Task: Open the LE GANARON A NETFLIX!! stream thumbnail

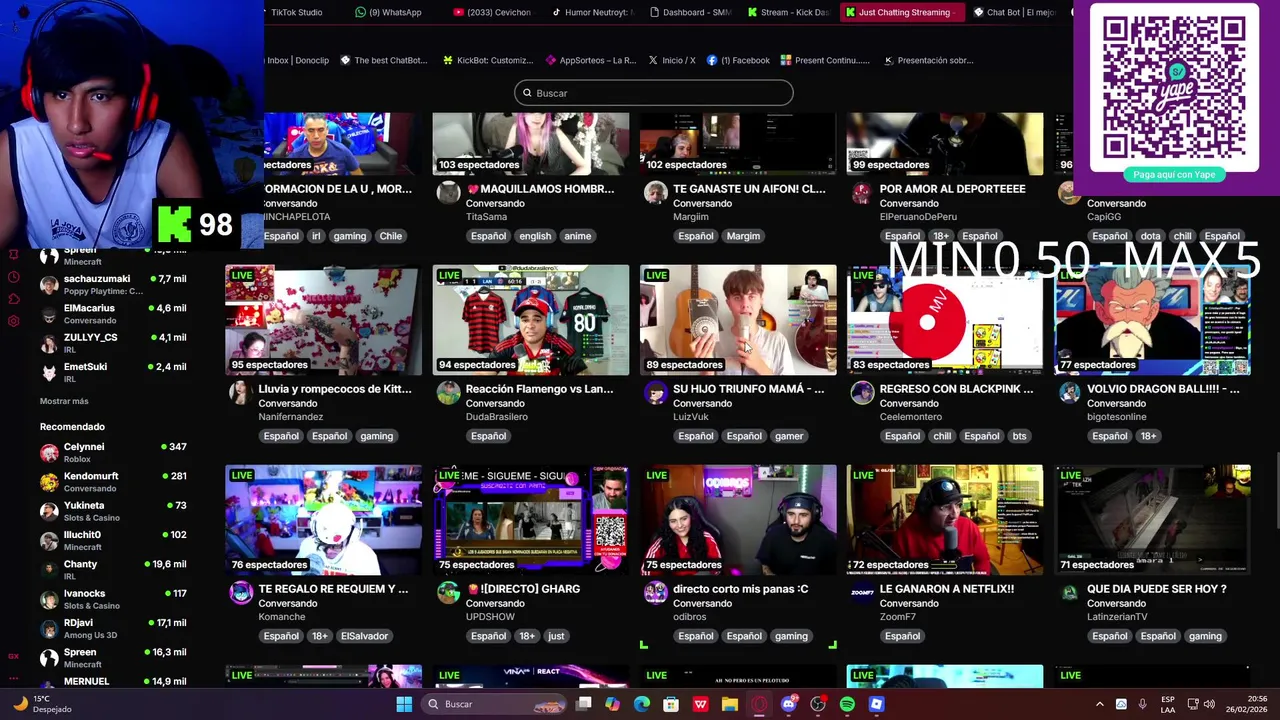Action: coord(945,520)
